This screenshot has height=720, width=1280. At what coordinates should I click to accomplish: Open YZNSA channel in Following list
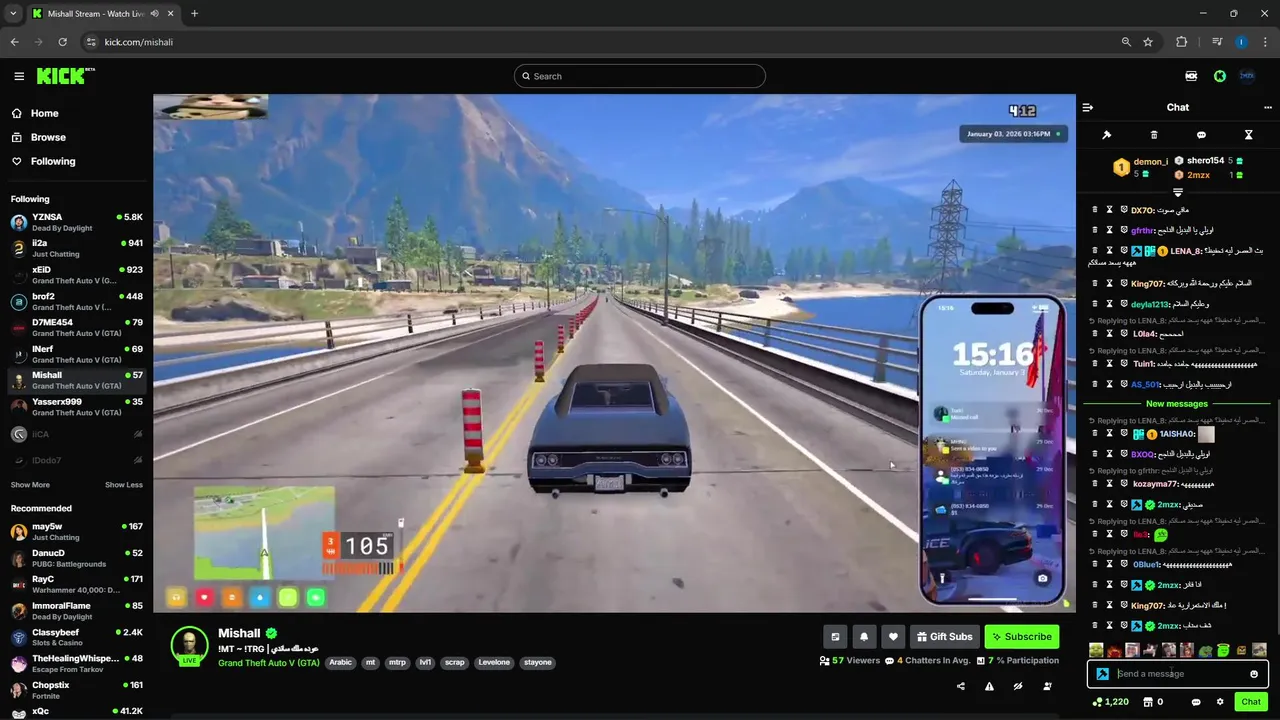[76, 222]
